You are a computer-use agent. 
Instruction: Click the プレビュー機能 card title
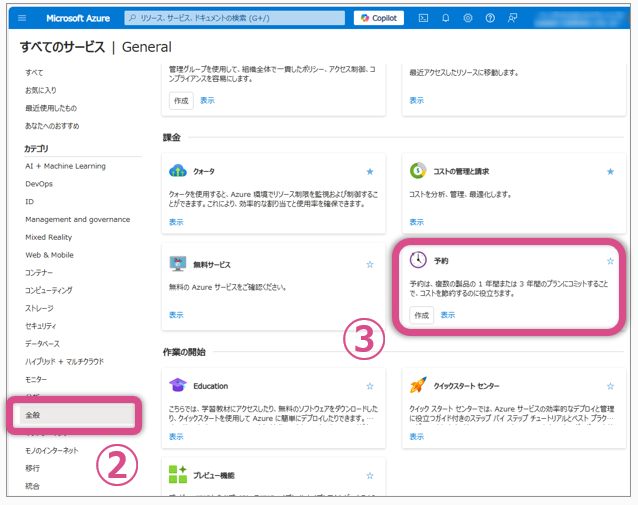click(x=214, y=476)
